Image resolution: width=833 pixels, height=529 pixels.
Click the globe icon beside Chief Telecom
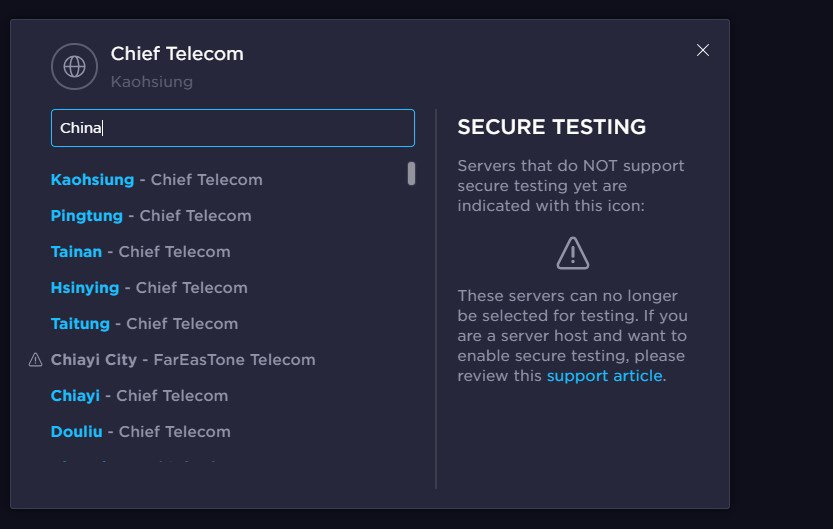tap(74, 67)
